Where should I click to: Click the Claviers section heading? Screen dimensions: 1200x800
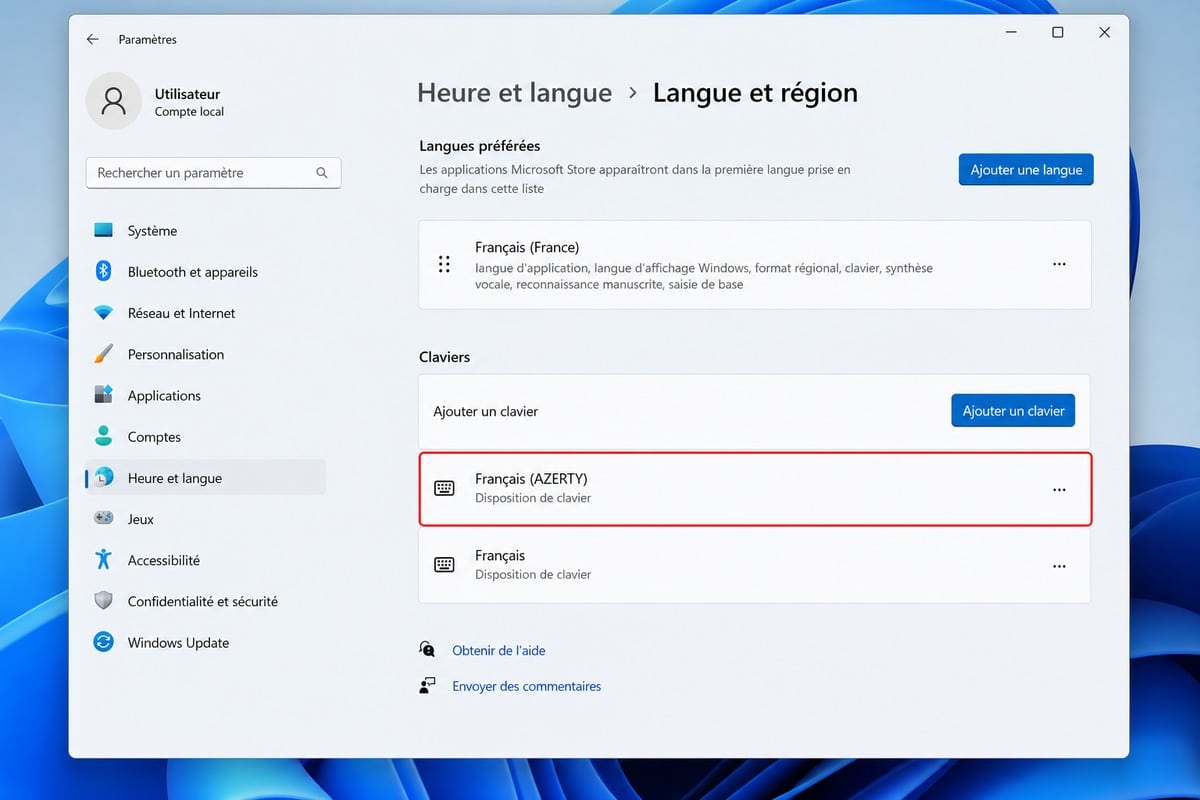(445, 357)
